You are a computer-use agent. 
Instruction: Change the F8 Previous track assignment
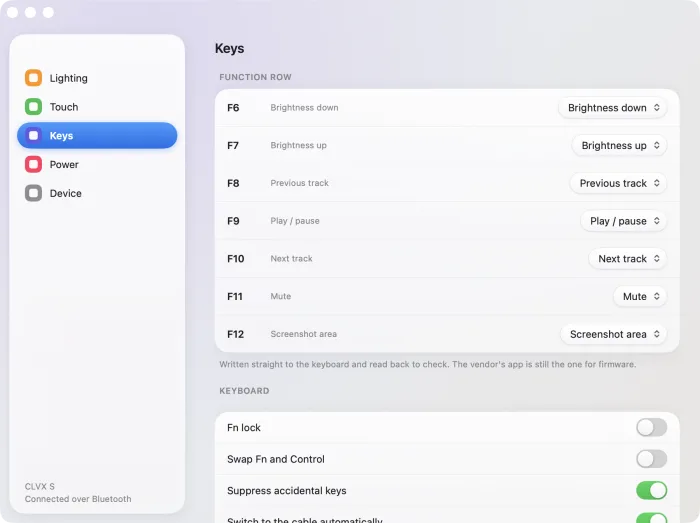[x=618, y=183]
